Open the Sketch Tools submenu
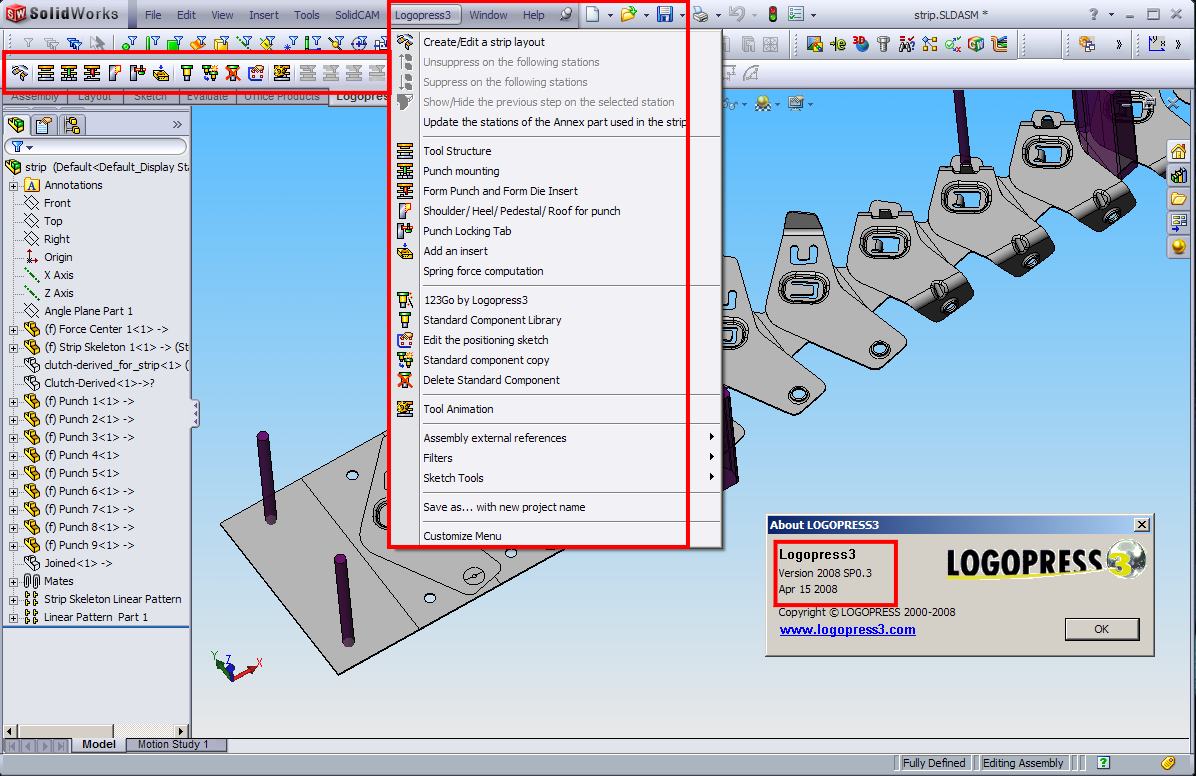Screen dimensions: 1196x776 tap(555, 478)
